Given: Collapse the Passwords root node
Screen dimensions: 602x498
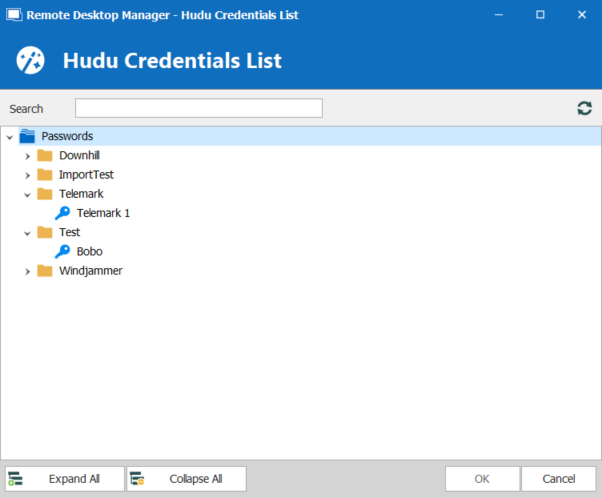Looking at the screenshot, I should (x=10, y=136).
